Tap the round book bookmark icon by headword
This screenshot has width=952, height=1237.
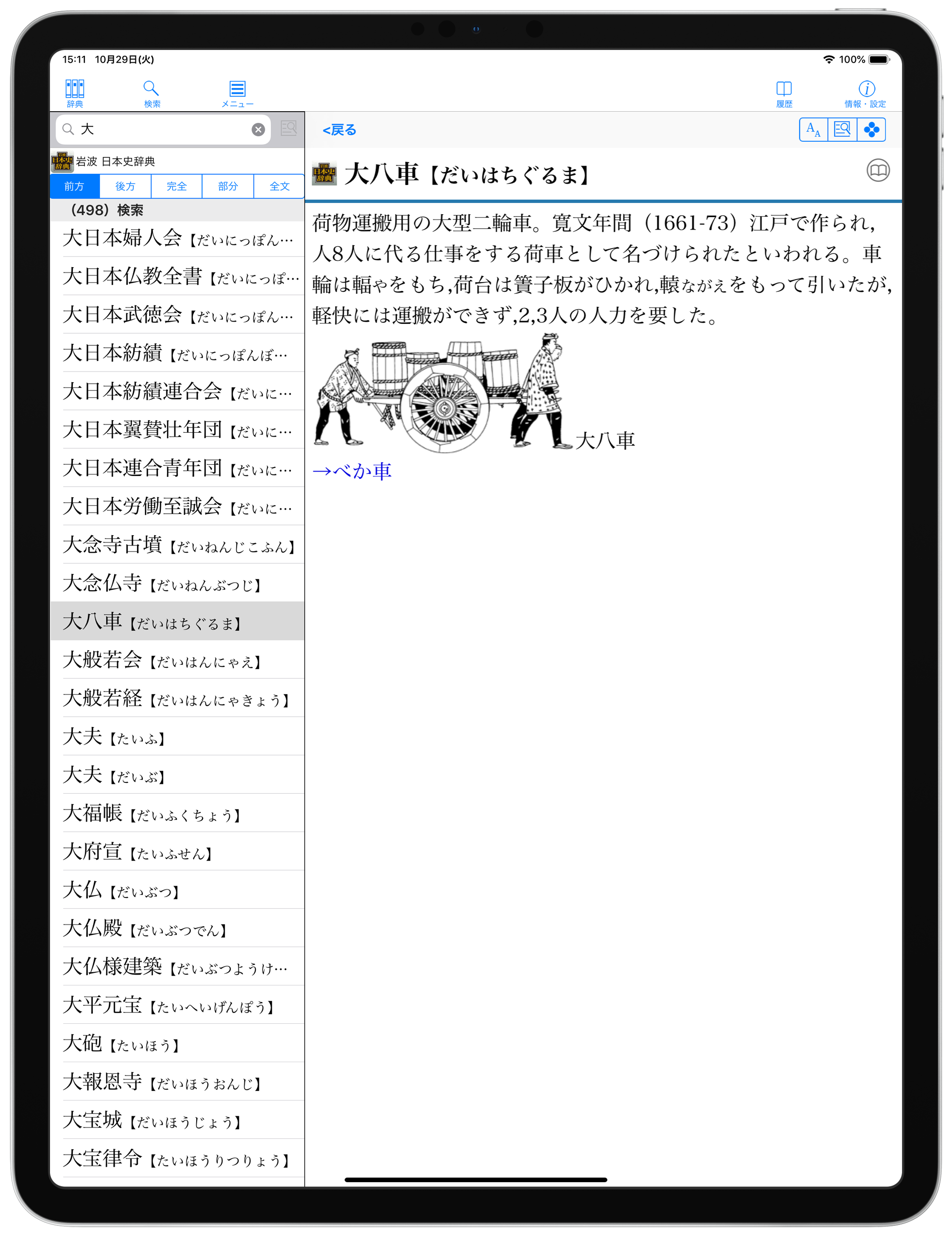[877, 170]
